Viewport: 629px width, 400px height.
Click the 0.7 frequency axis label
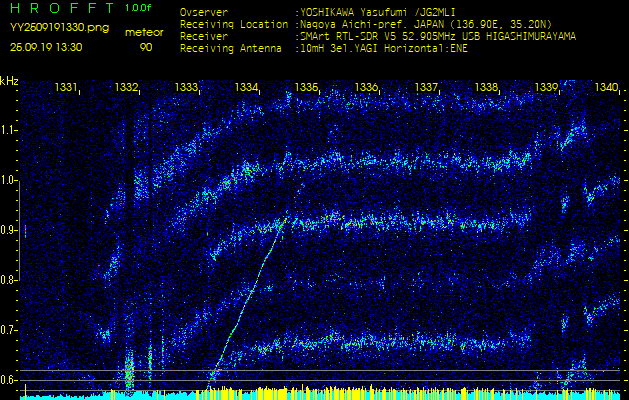pos(10,330)
